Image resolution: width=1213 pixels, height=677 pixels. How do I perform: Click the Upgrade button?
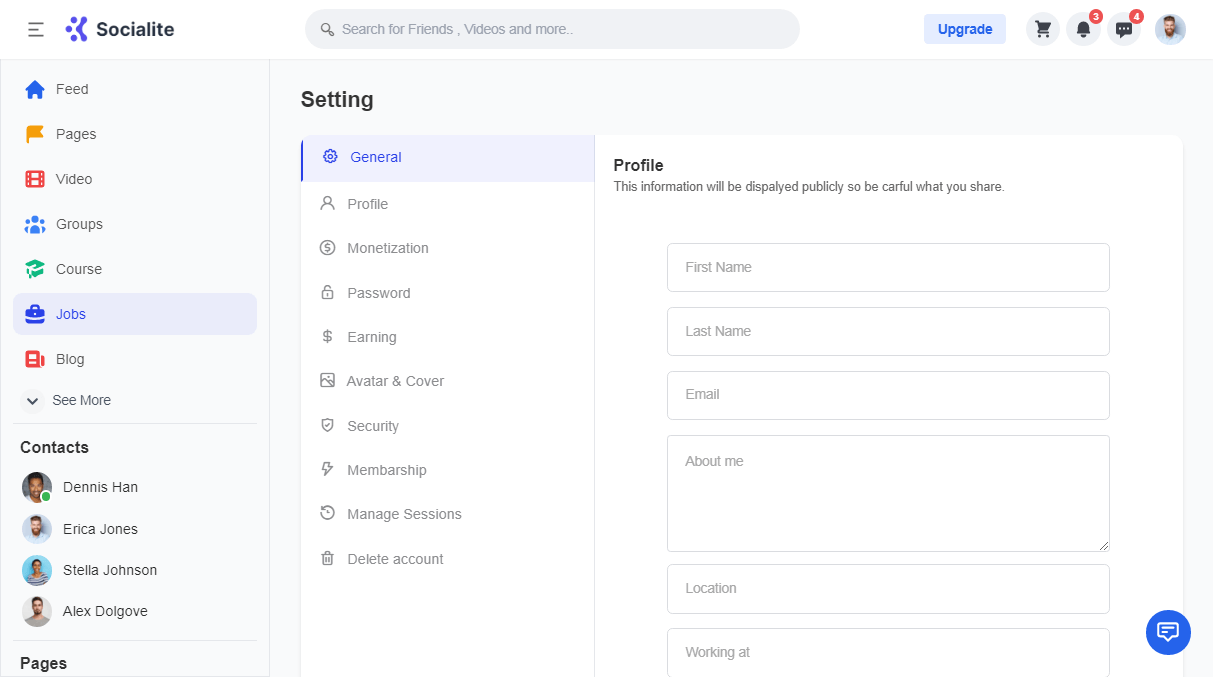pyautogui.click(x=964, y=29)
